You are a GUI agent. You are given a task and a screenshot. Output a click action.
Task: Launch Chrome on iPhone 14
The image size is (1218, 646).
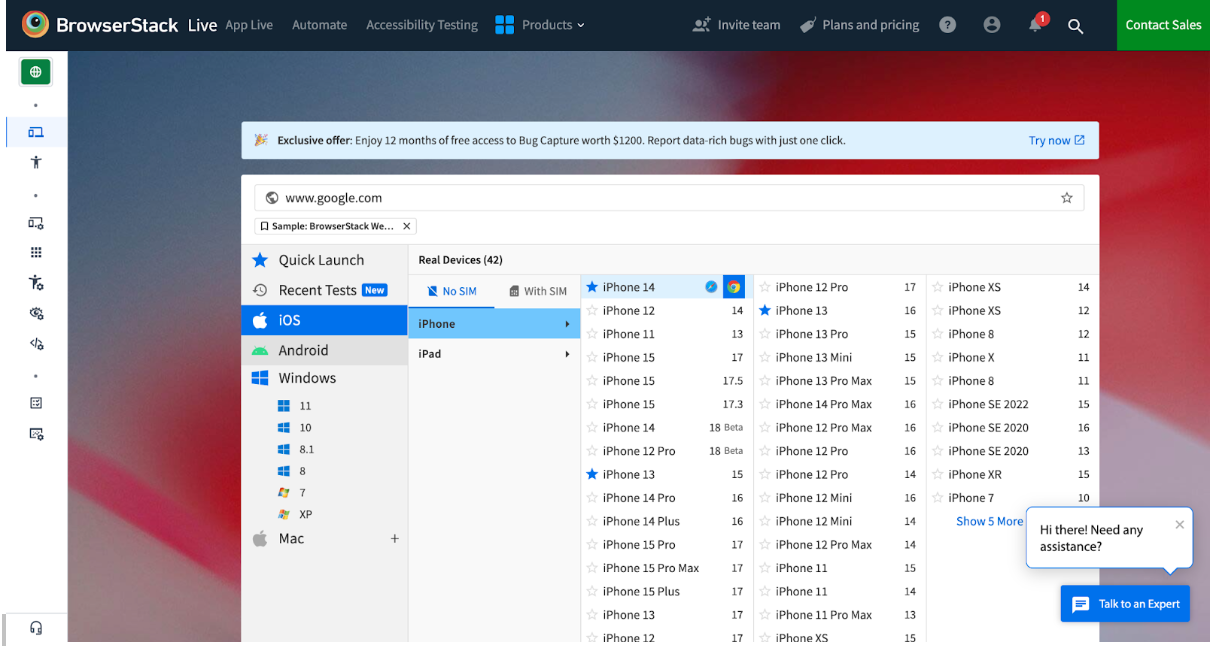click(x=734, y=287)
